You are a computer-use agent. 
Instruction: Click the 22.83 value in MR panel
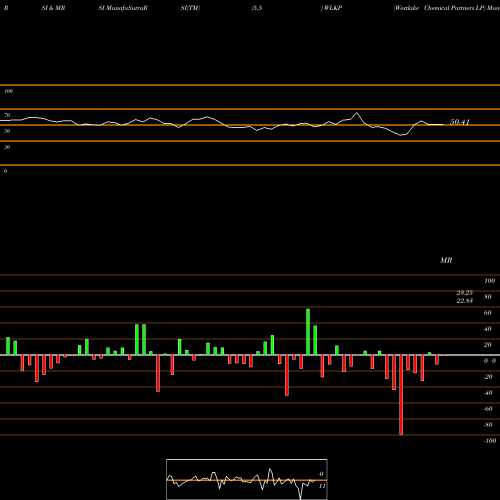point(465,301)
